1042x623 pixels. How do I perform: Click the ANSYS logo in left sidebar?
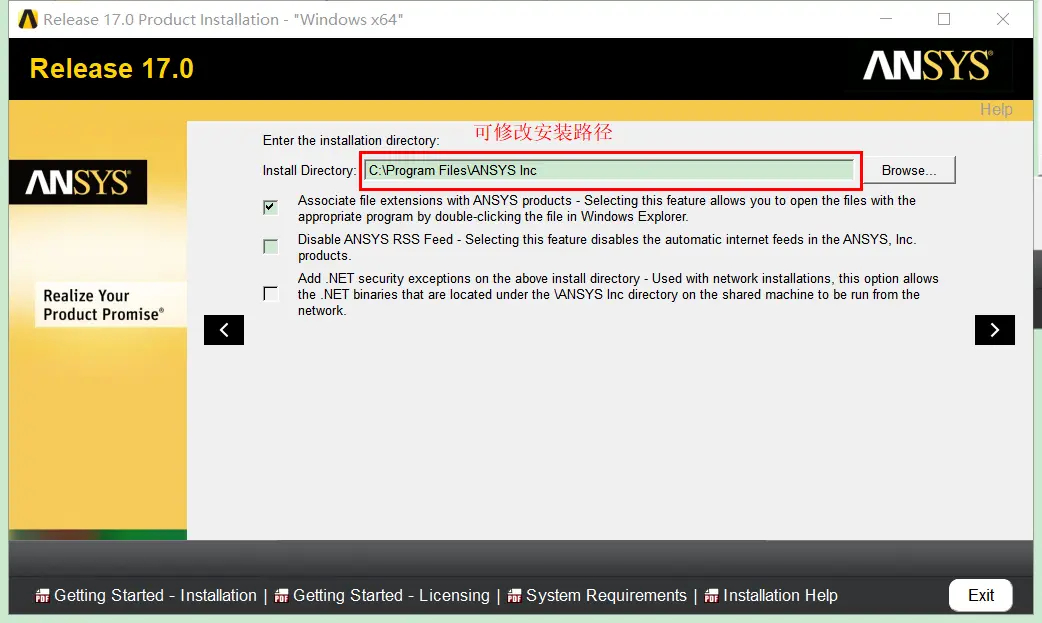(78, 182)
